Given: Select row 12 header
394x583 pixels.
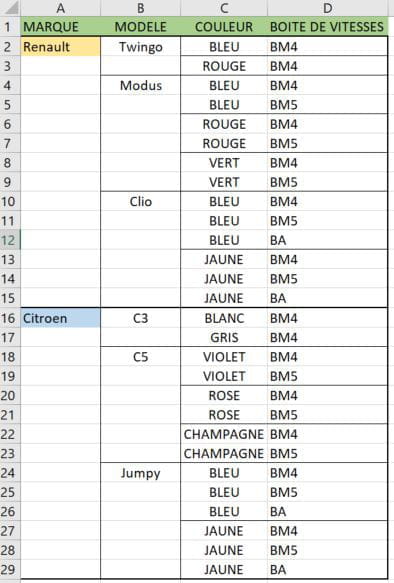Looking at the screenshot, I should (x=10, y=240).
